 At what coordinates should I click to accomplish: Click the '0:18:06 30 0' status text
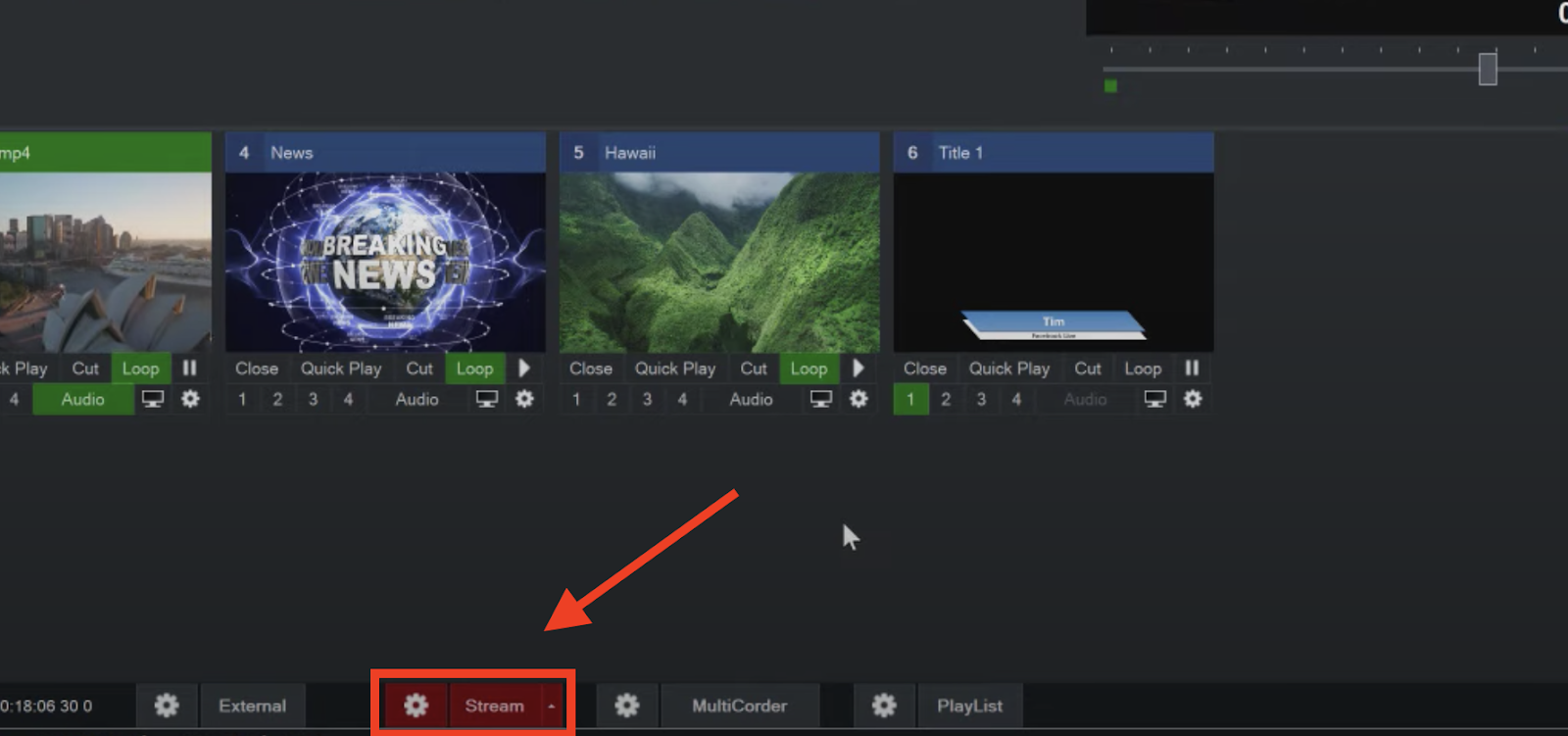click(x=46, y=706)
